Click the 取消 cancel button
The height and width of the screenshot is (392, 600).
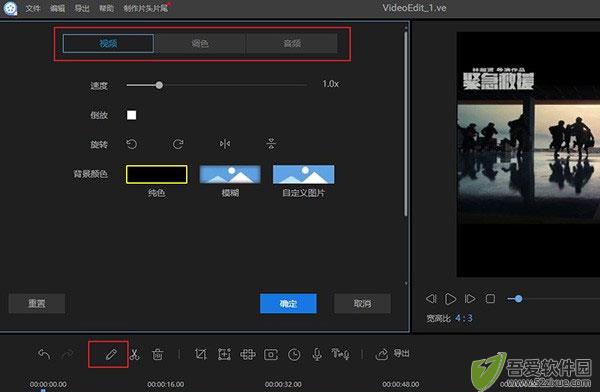pyautogui.click(x=362, y=304)
